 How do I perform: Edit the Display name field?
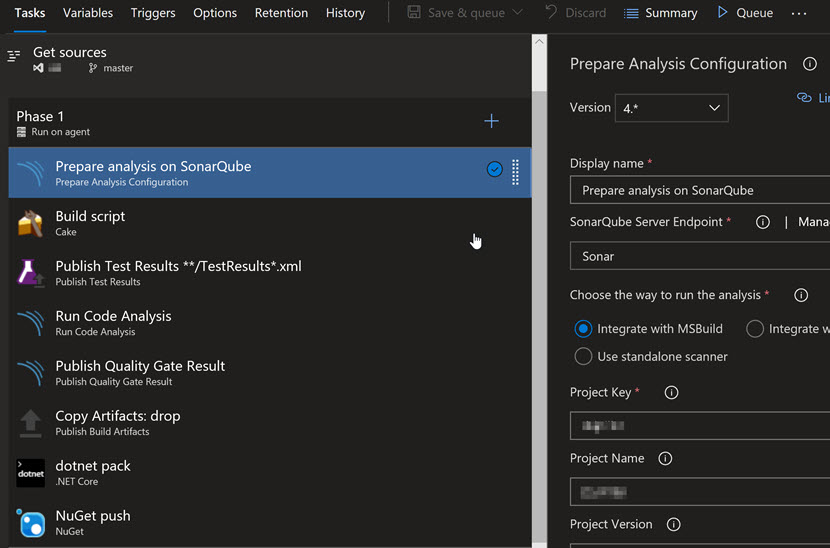point(700,190)
